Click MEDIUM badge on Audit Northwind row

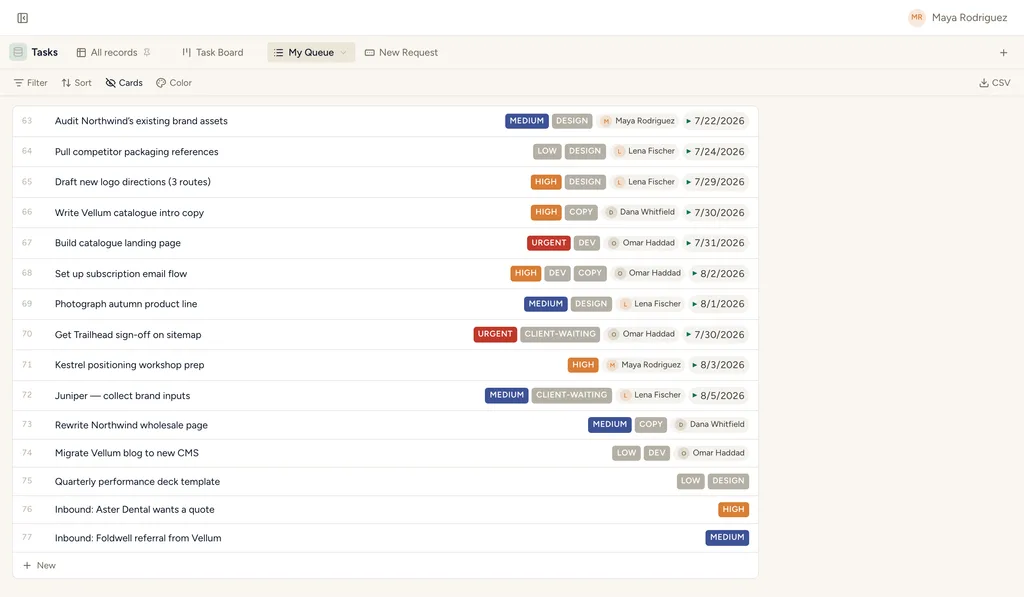pos(526,121)
